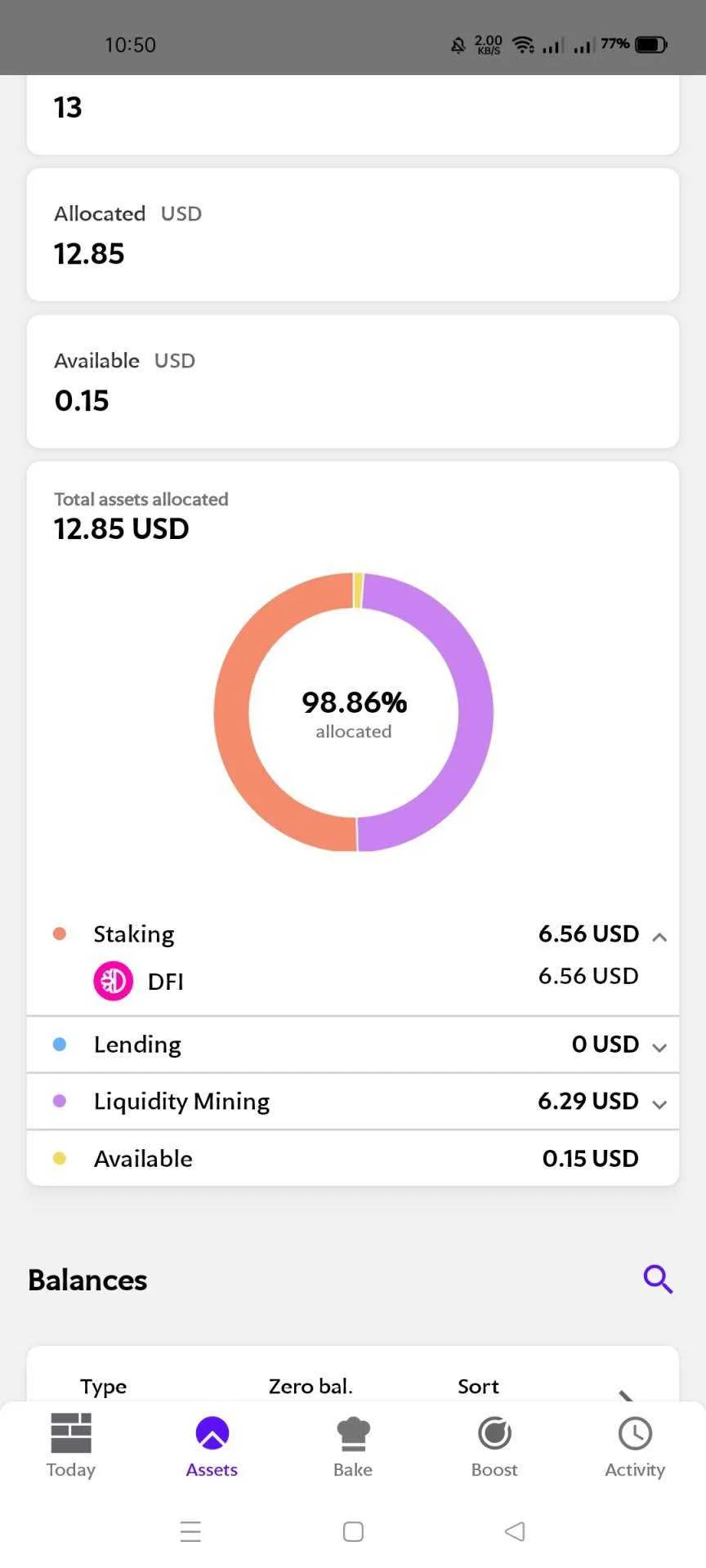
Task: Tap the DFI staking entry
Action: point(353,981)
